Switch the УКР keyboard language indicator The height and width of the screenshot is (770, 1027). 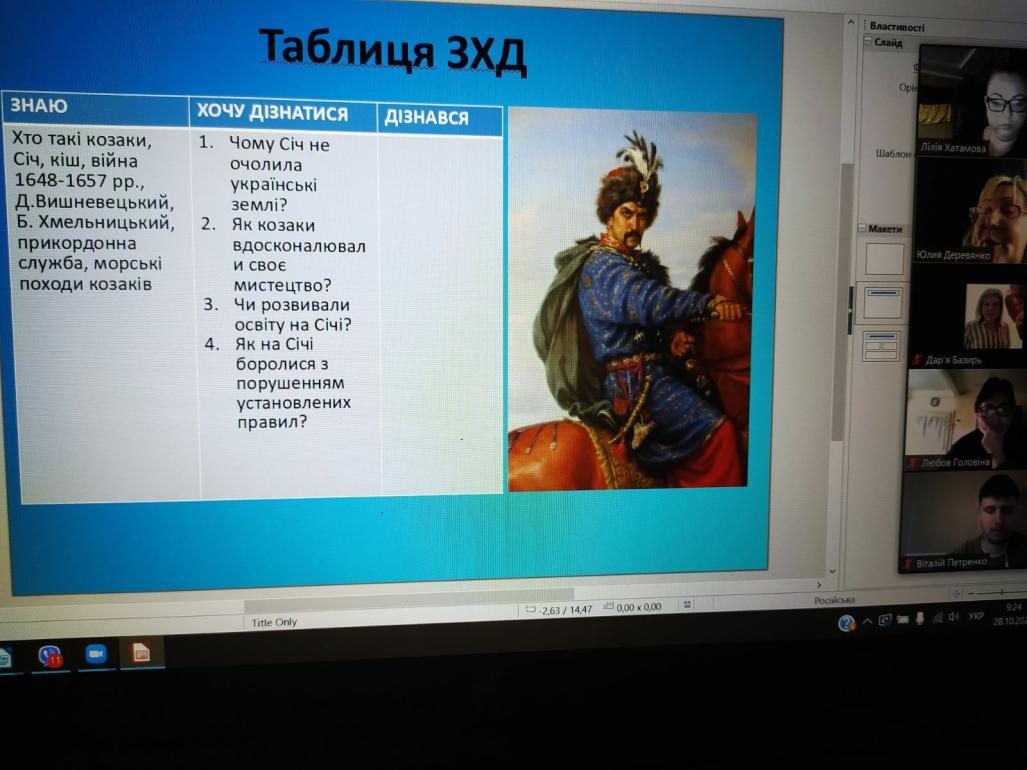(976, 616)
